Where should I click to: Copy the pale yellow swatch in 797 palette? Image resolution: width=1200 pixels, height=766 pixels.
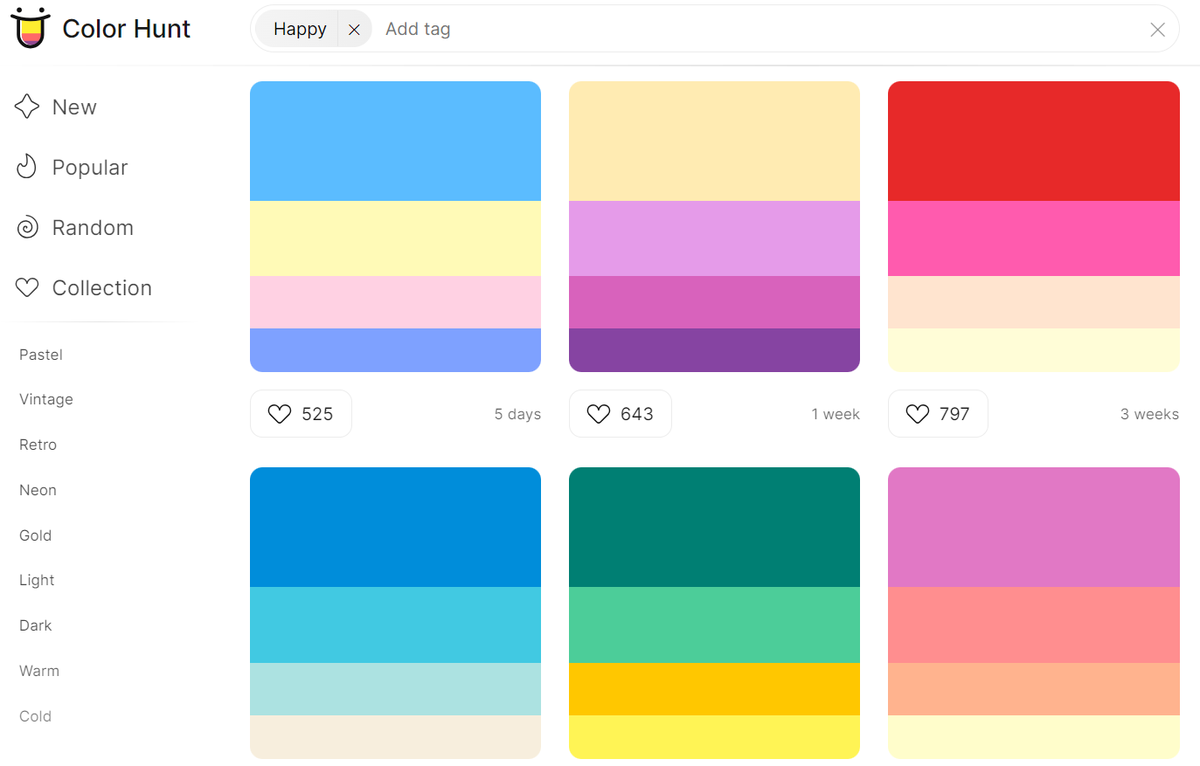point(1034,350)
